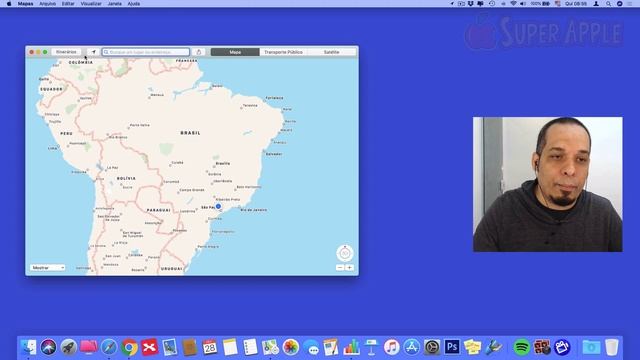This screenshot has width=640, height=360.
Task: Open the Ajuda menu
Action: [134, 4]
